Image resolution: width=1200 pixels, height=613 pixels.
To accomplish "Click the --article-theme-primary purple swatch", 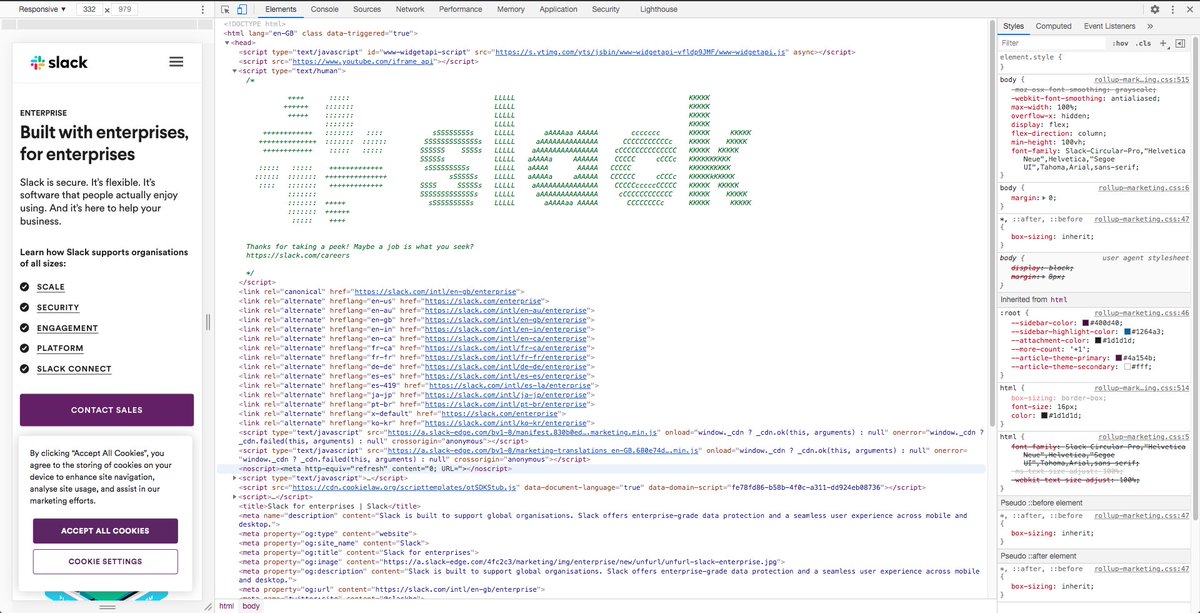I will 1119,358.
